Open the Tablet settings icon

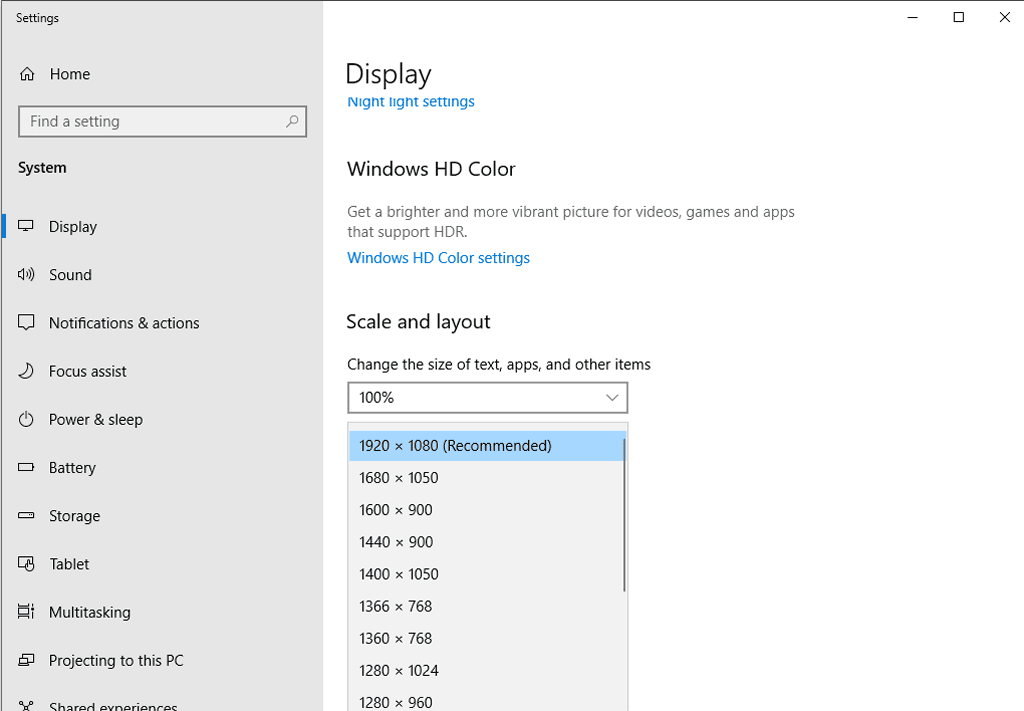pos(26,563)
